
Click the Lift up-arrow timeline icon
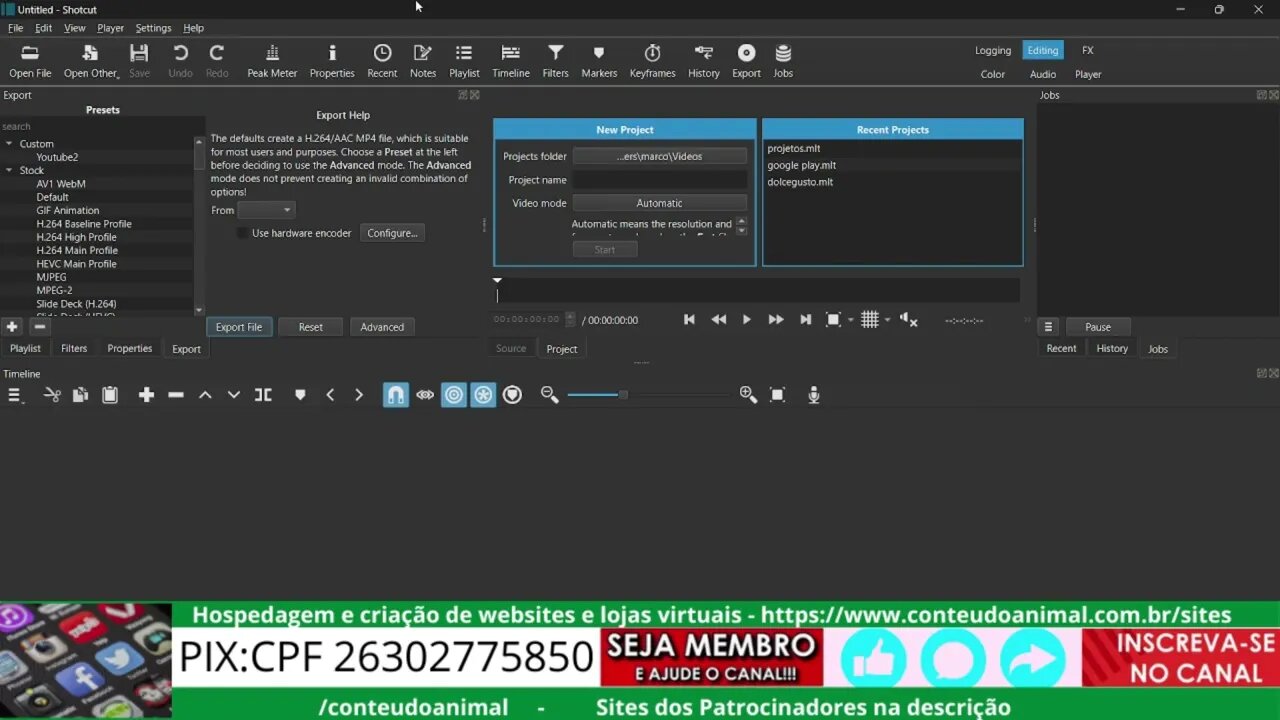point(205,395)
